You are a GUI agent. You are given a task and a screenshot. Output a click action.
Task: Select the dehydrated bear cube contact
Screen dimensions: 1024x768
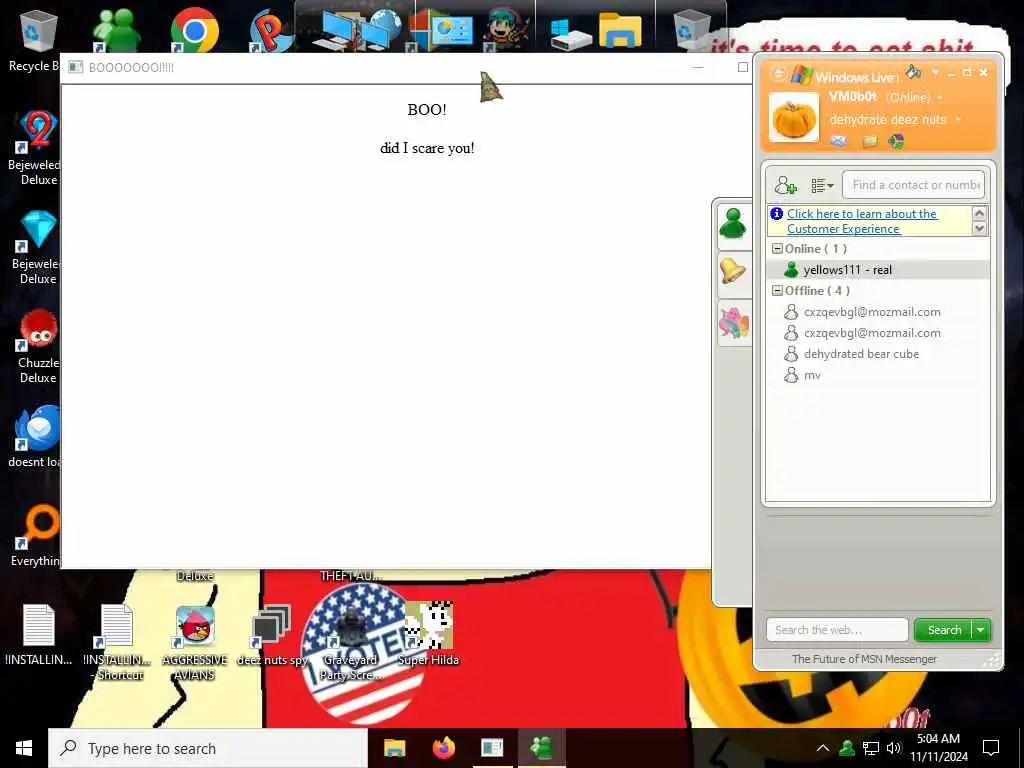[x=878, y=354]
